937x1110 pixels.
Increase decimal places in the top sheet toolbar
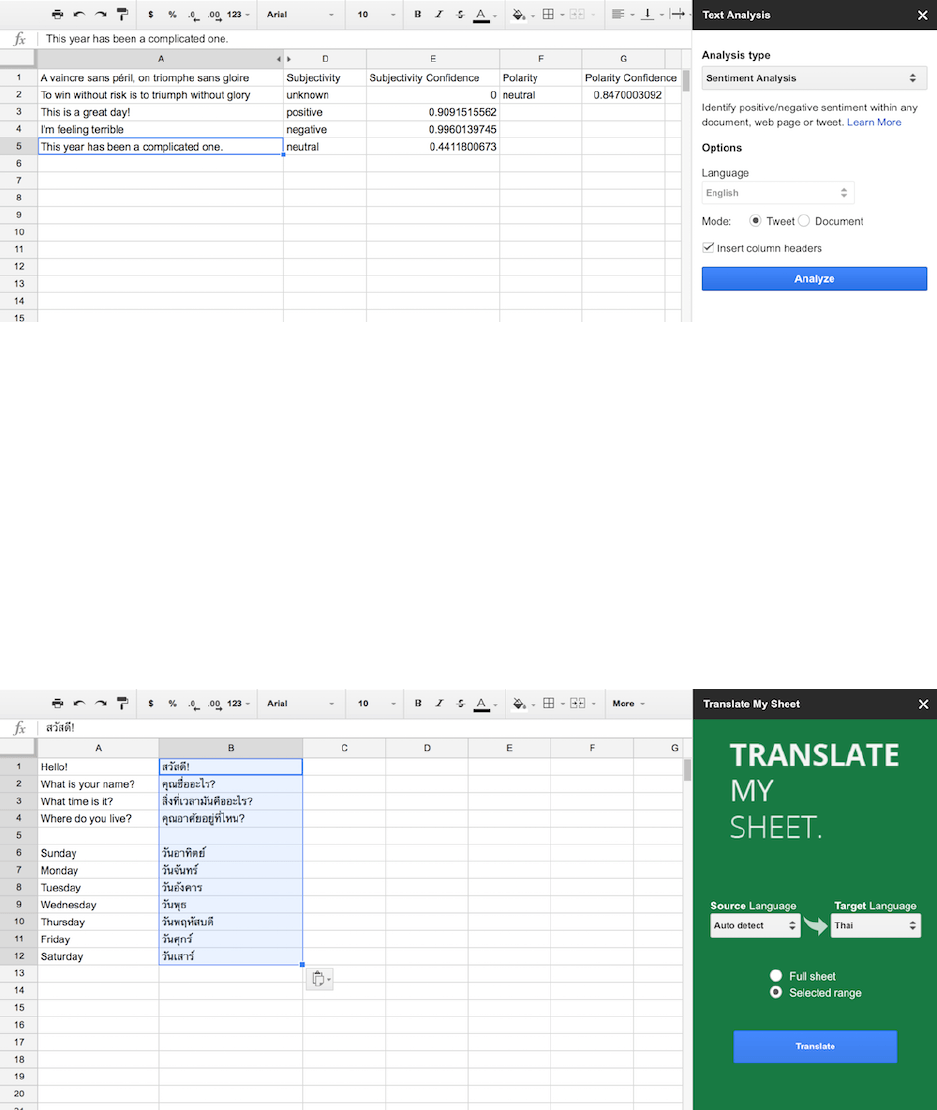point(214,15)
